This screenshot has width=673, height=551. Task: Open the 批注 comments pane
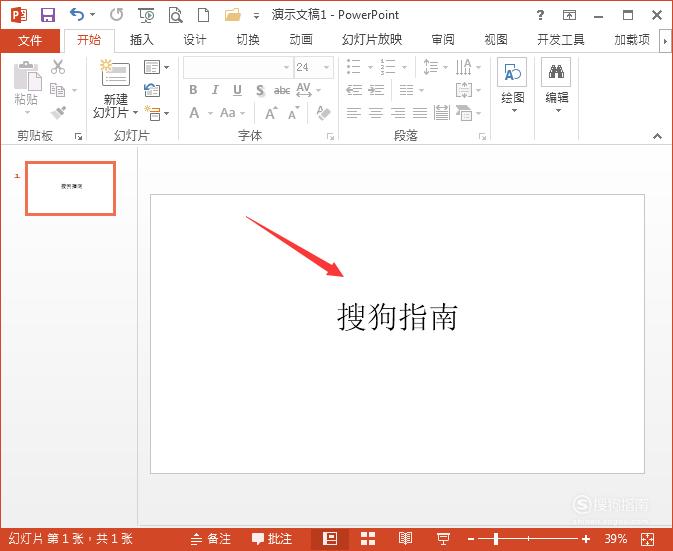pos(272,539)
